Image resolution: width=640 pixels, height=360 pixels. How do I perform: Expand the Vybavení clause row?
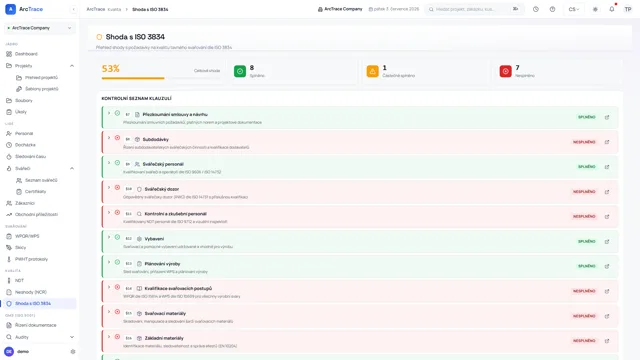109,237
